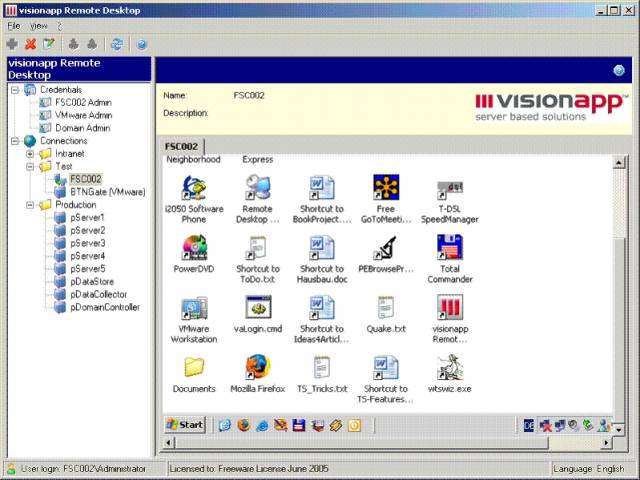The height and width of the screenshot is (480, 640).
Task: Click the Quake.txt file icon
Action: click(x=386, y=307)
